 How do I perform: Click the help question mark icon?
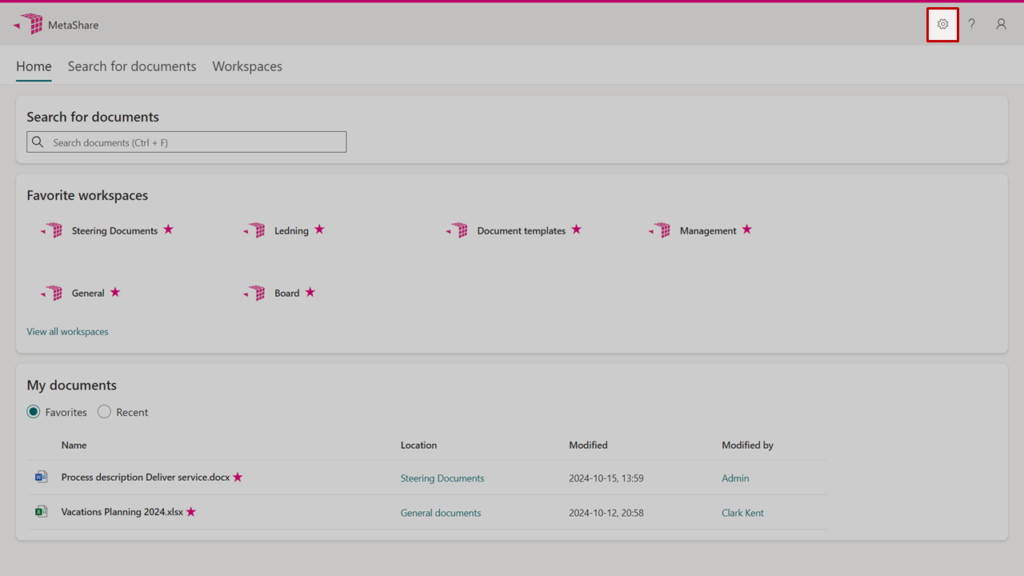click(971, 24)
